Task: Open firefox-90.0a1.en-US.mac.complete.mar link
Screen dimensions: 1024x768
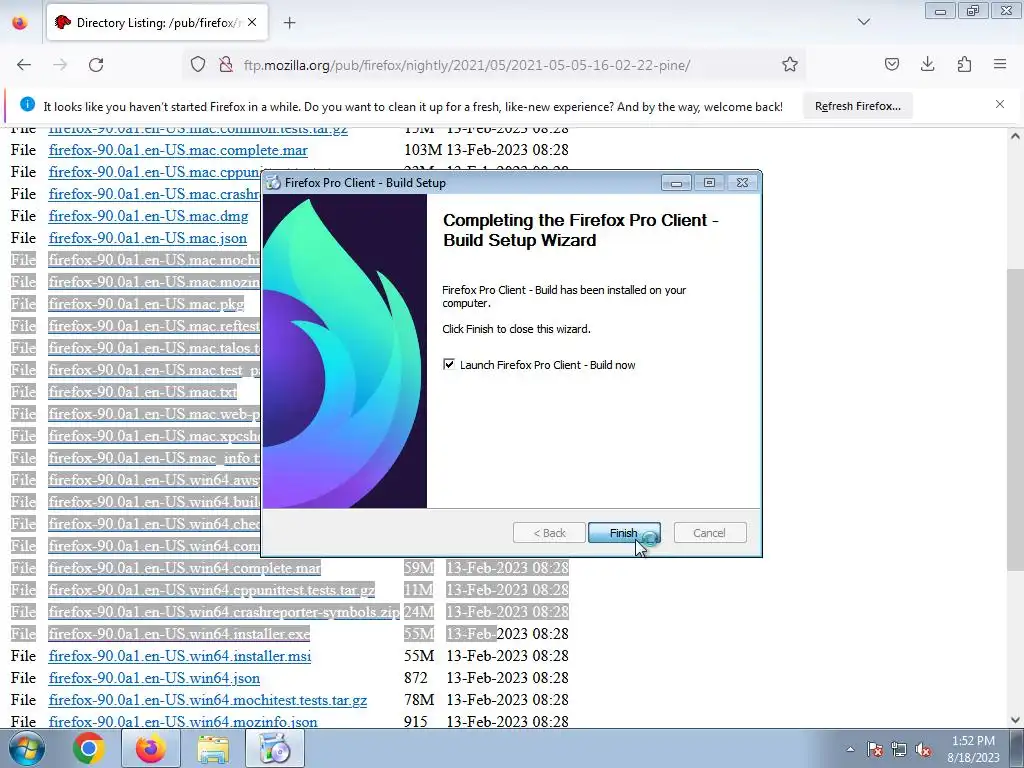Action: click(178, 150)
